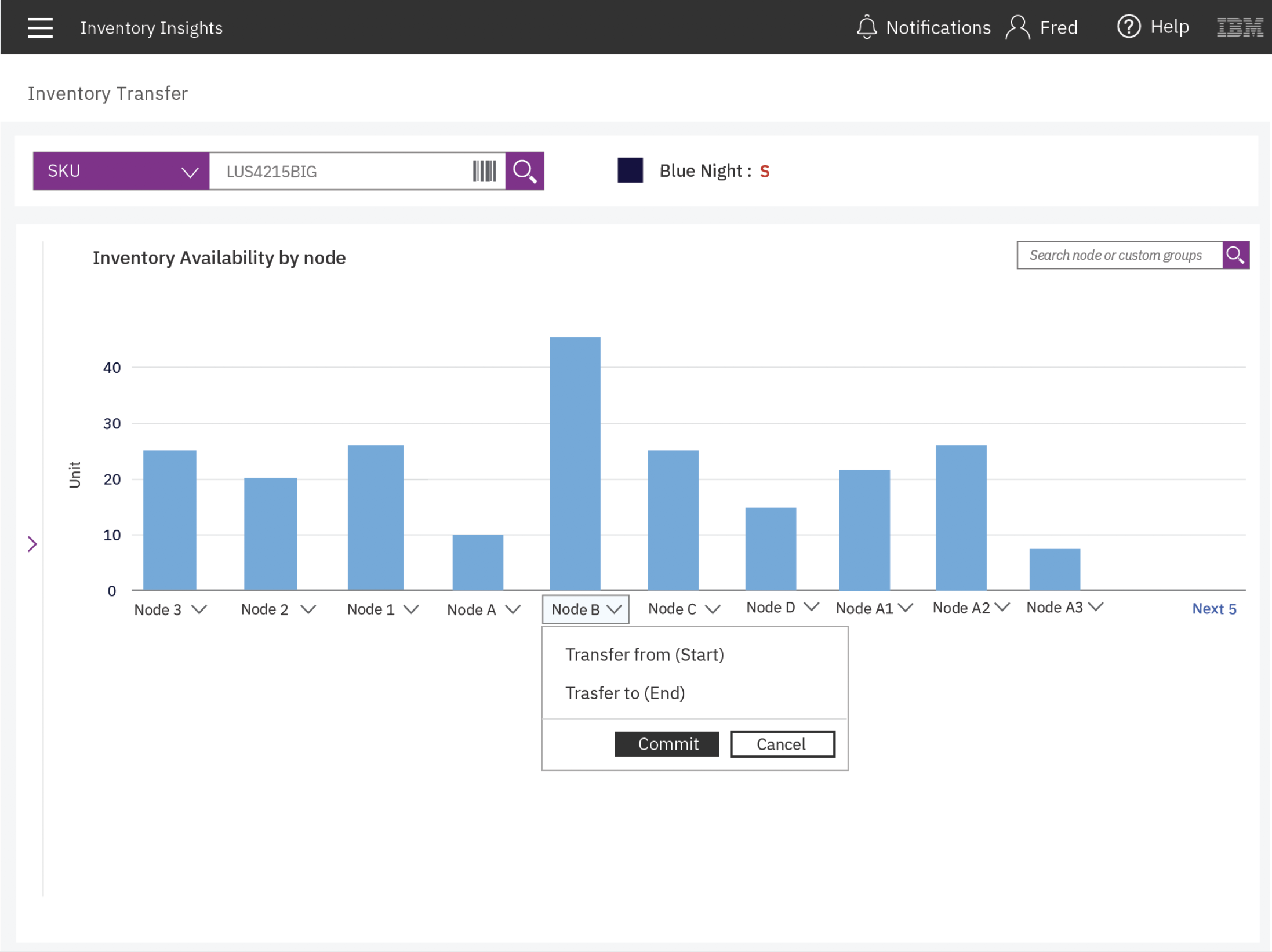Image resolution: width=1272 pixels, height=952 pixels.
Task: Open the hamburger navigation menu
Action: point(40,27)
